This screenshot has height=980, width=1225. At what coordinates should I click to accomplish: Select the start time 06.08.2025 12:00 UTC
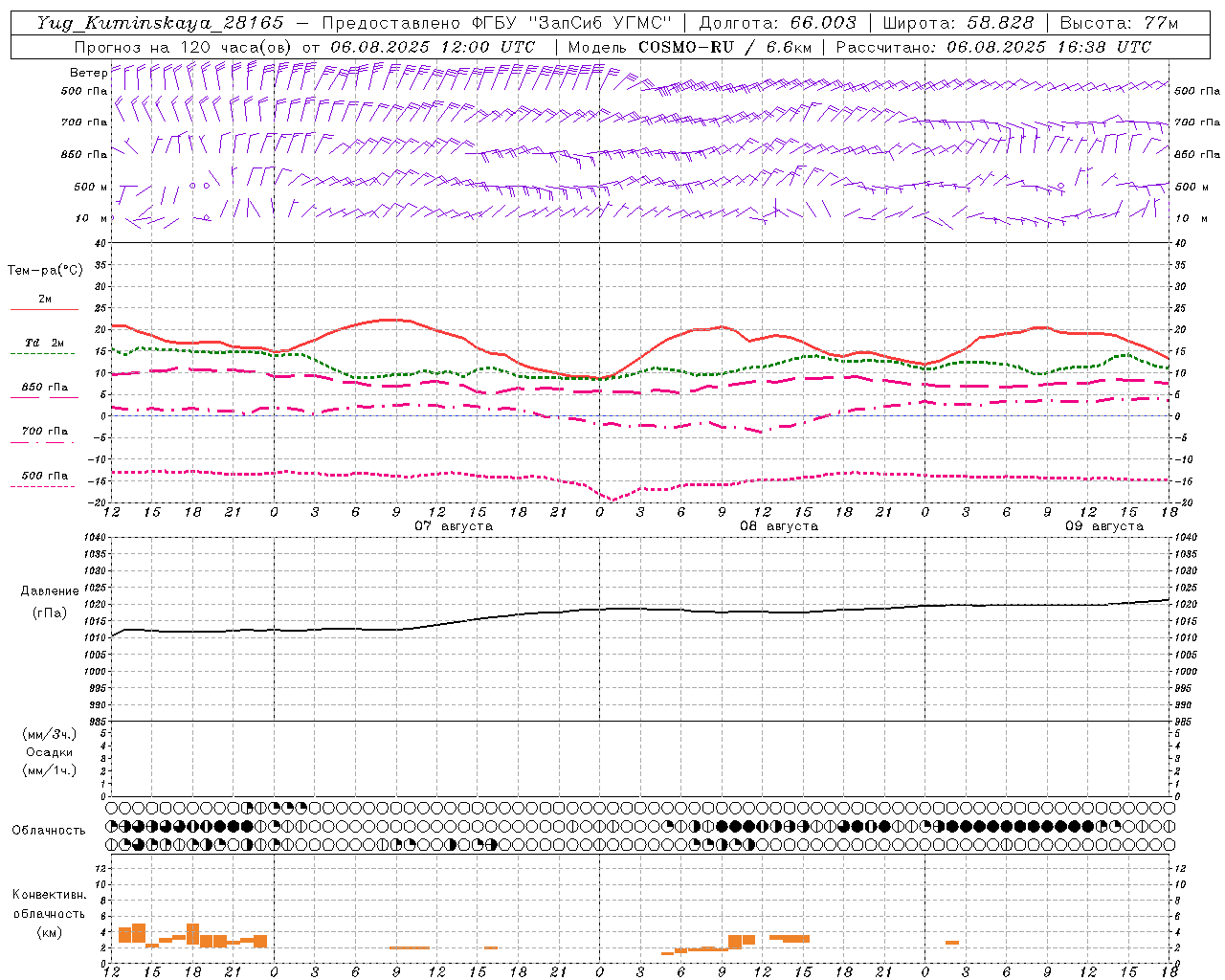click(433, 47)
